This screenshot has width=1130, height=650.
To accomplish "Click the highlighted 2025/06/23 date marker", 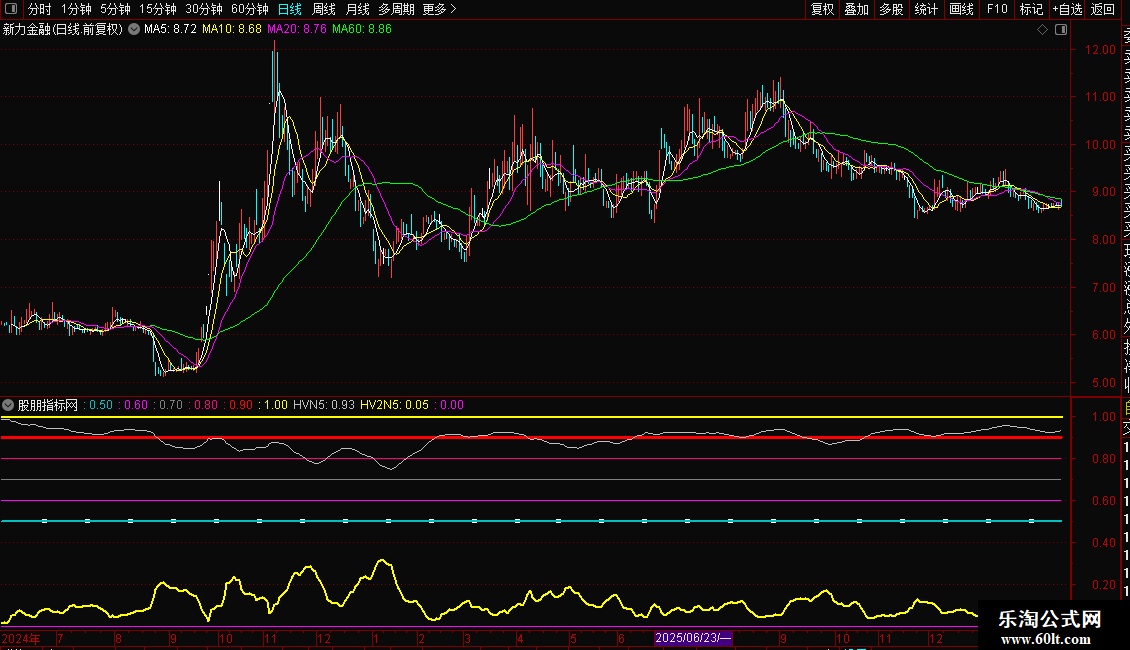I will coord(694,638).
